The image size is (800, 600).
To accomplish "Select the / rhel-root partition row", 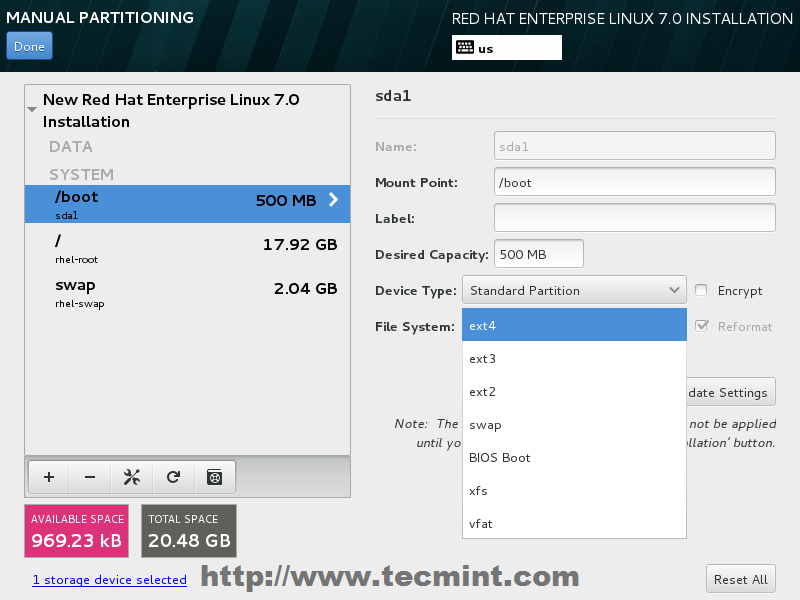I will [187, 248].
